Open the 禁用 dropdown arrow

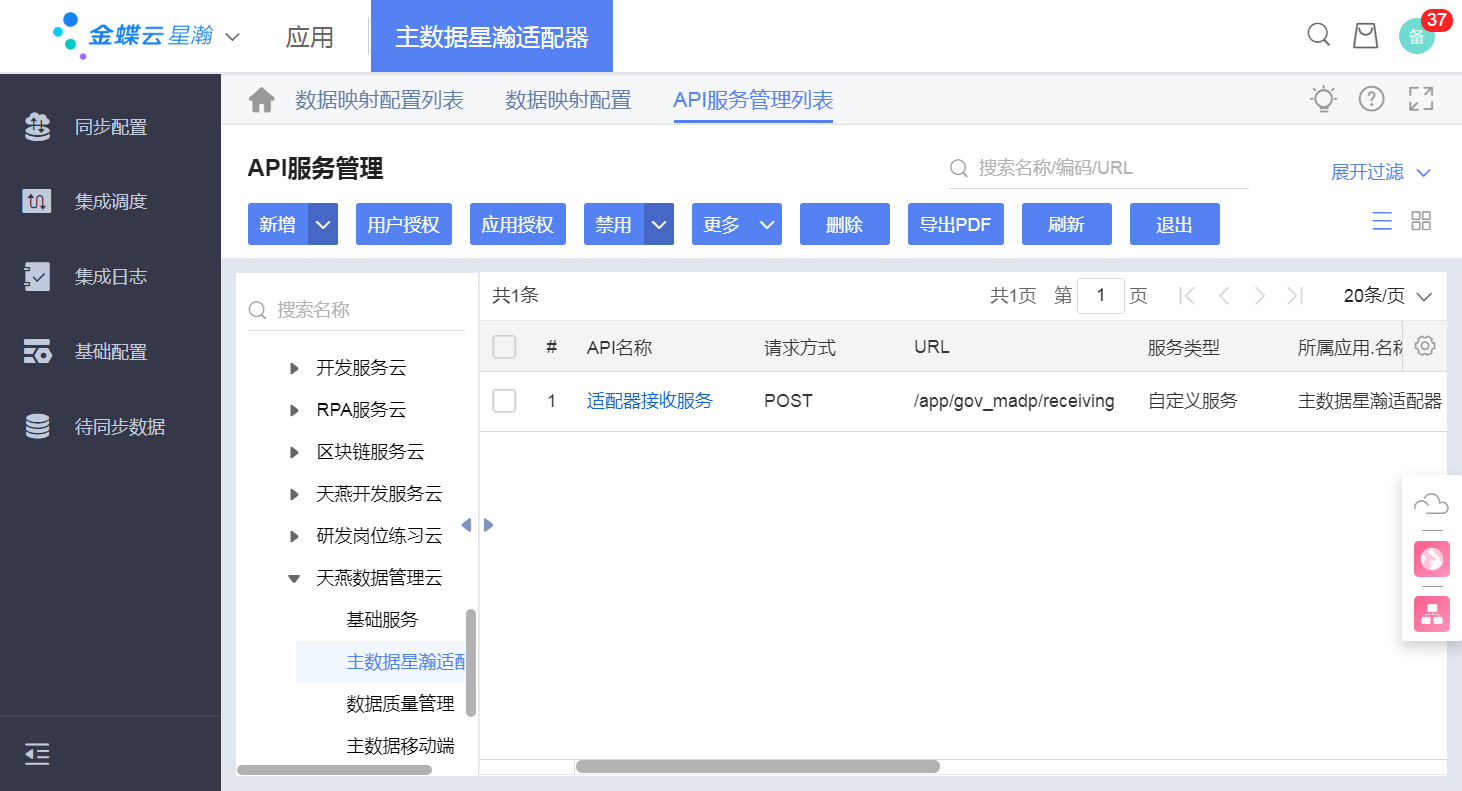click(659, 224)
